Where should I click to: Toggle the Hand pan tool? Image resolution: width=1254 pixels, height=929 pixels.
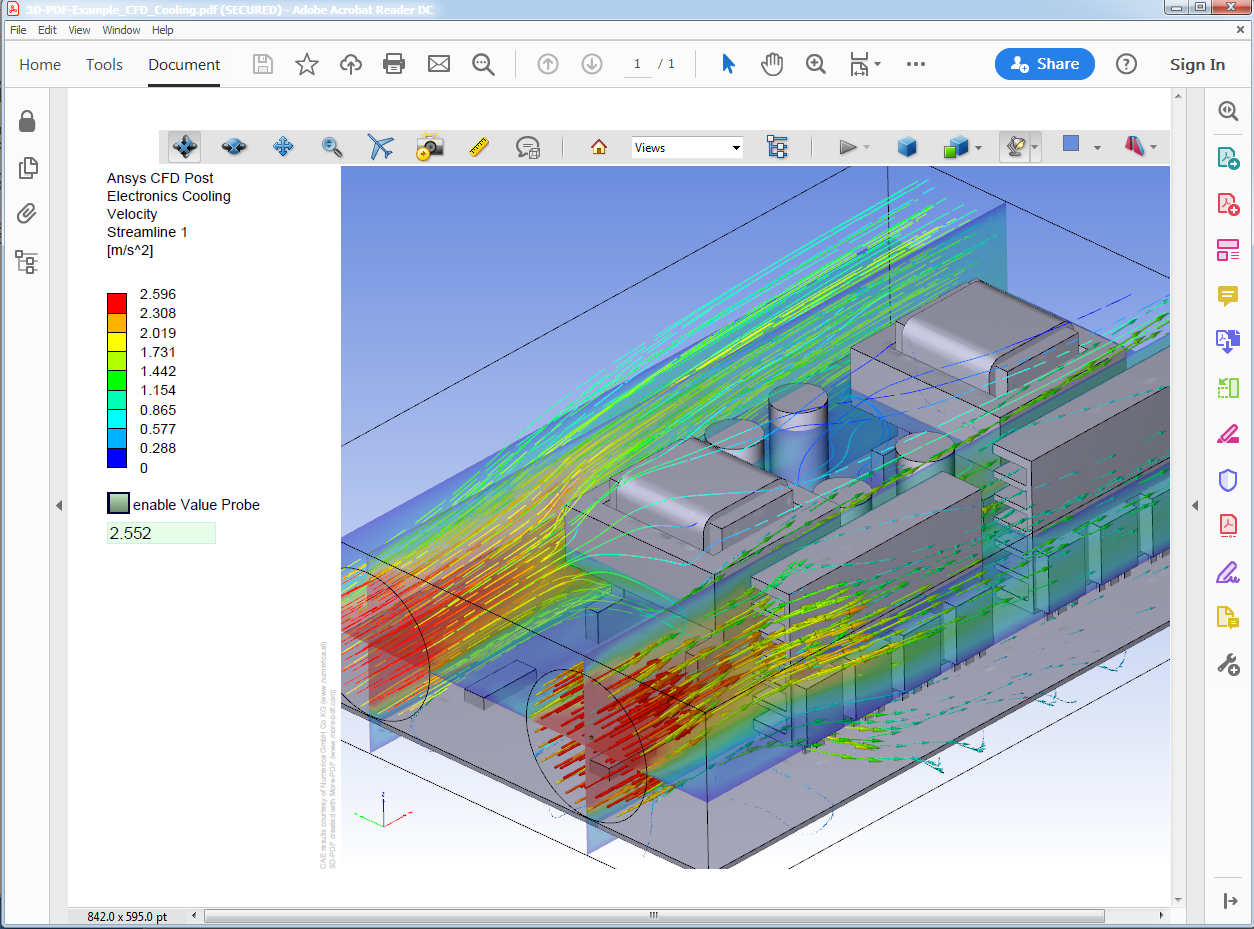tap(772, 64)
